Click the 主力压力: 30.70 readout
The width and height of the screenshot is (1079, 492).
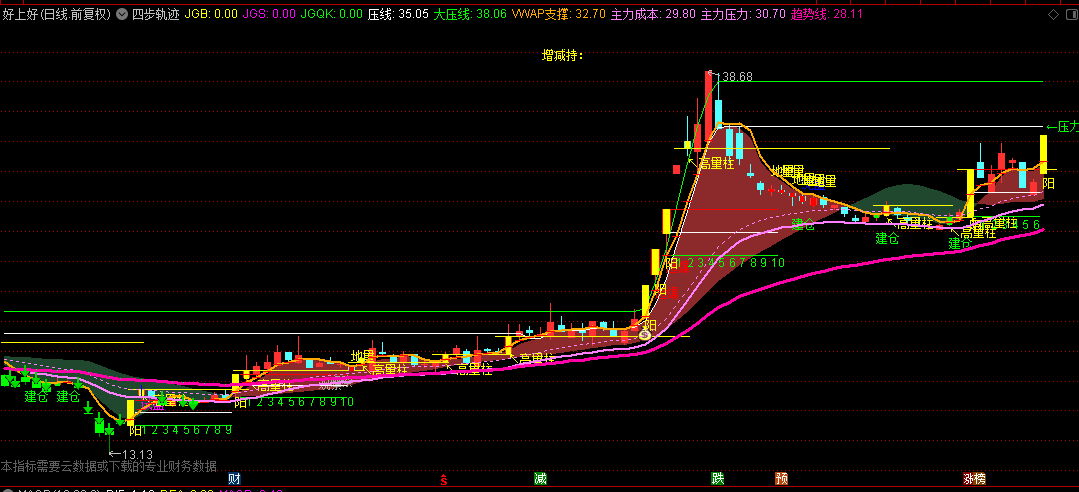click(743, 14)
